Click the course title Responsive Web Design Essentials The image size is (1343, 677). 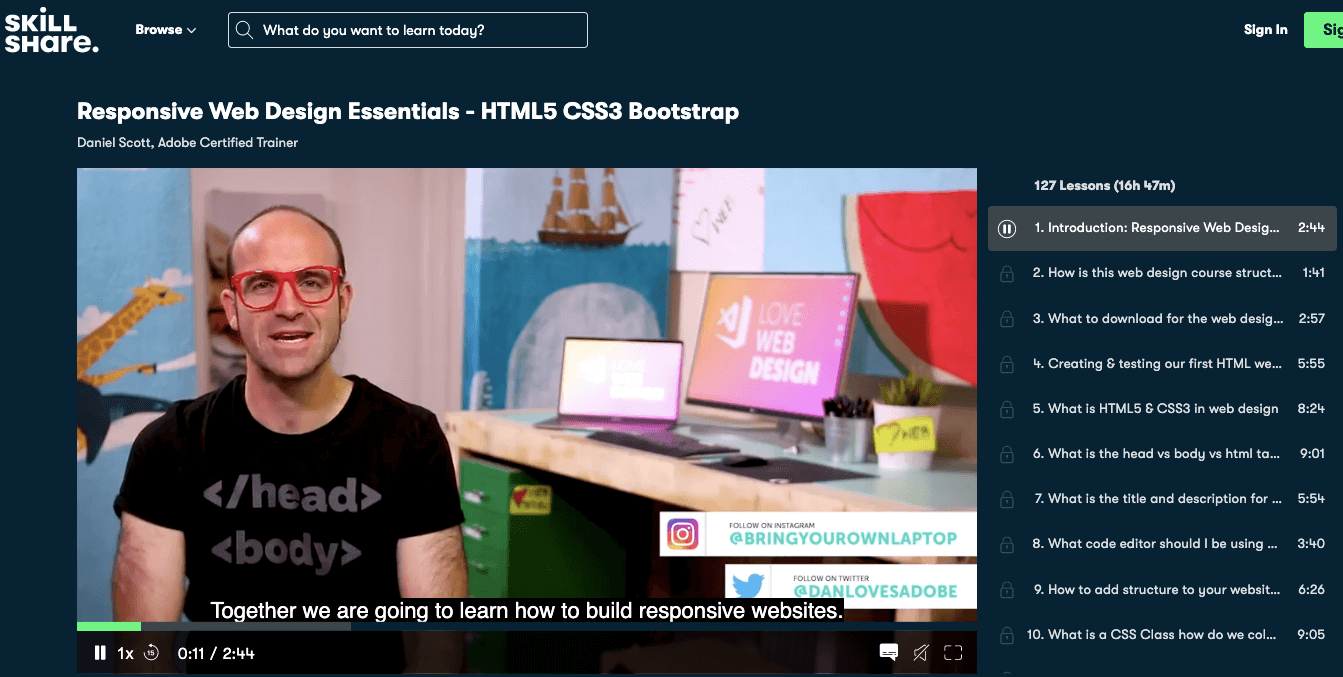point(408,111)
